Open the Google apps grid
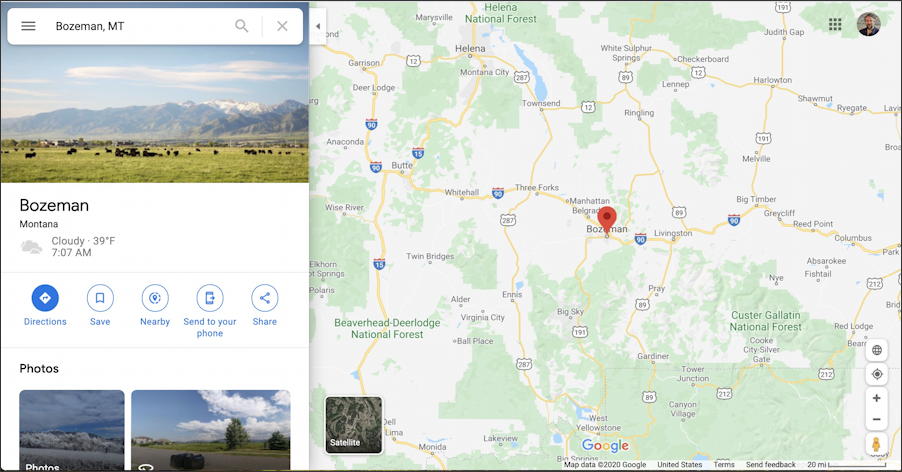 click(835, 24)
